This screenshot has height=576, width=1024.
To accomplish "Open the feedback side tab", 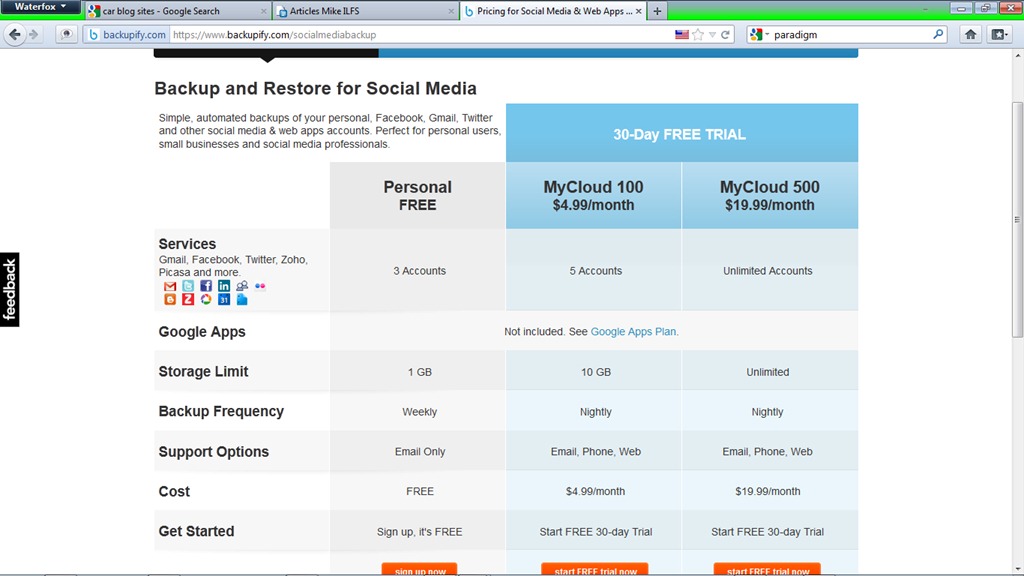I will [x=10, y=289].
